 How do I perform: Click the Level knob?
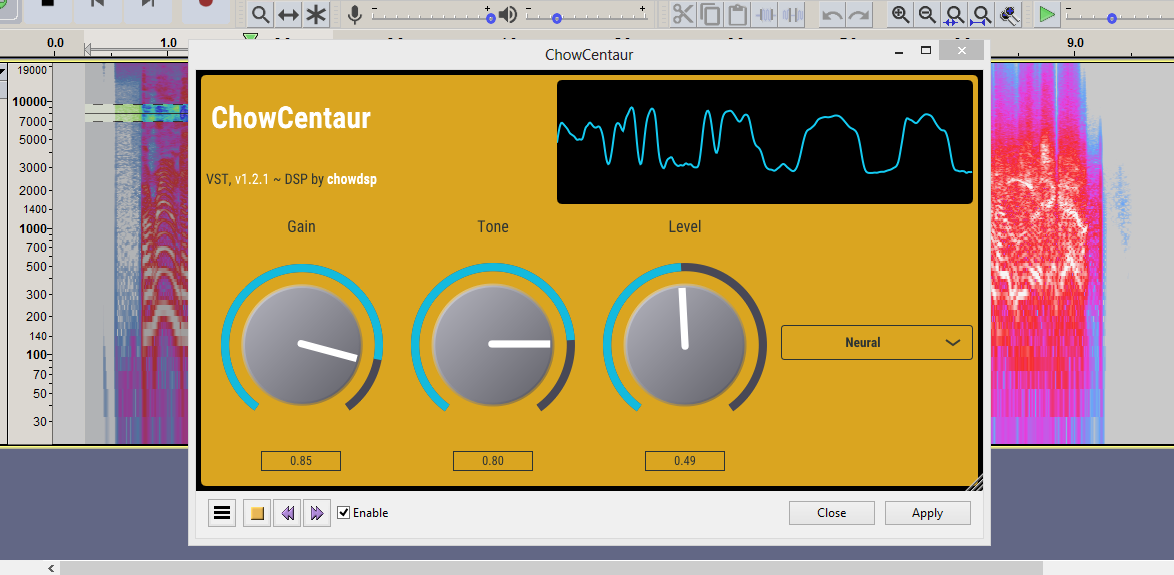[685, 344]
